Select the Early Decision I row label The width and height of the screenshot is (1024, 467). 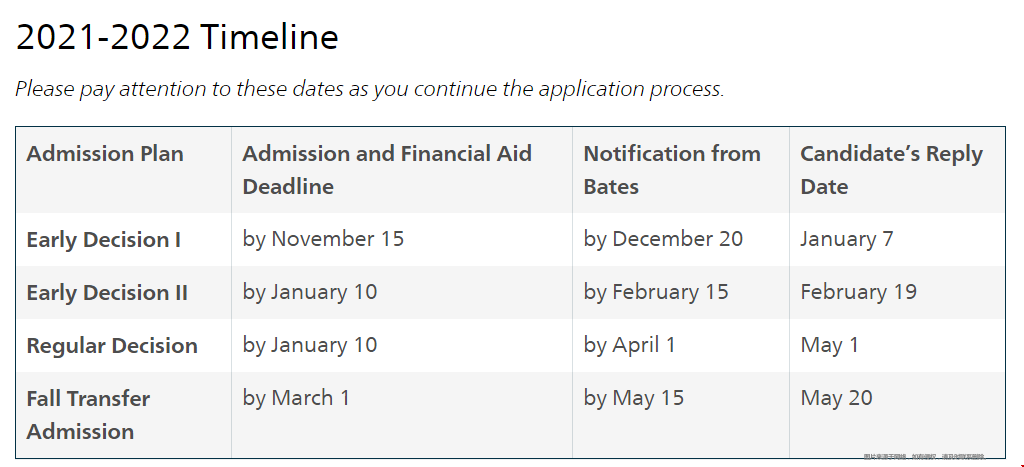coord(104,240)
